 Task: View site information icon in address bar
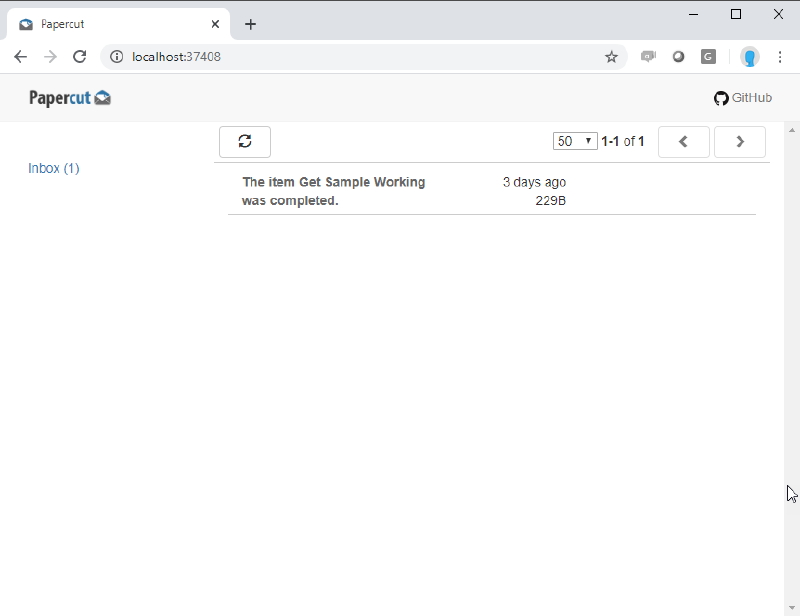[x=117, y=57]
